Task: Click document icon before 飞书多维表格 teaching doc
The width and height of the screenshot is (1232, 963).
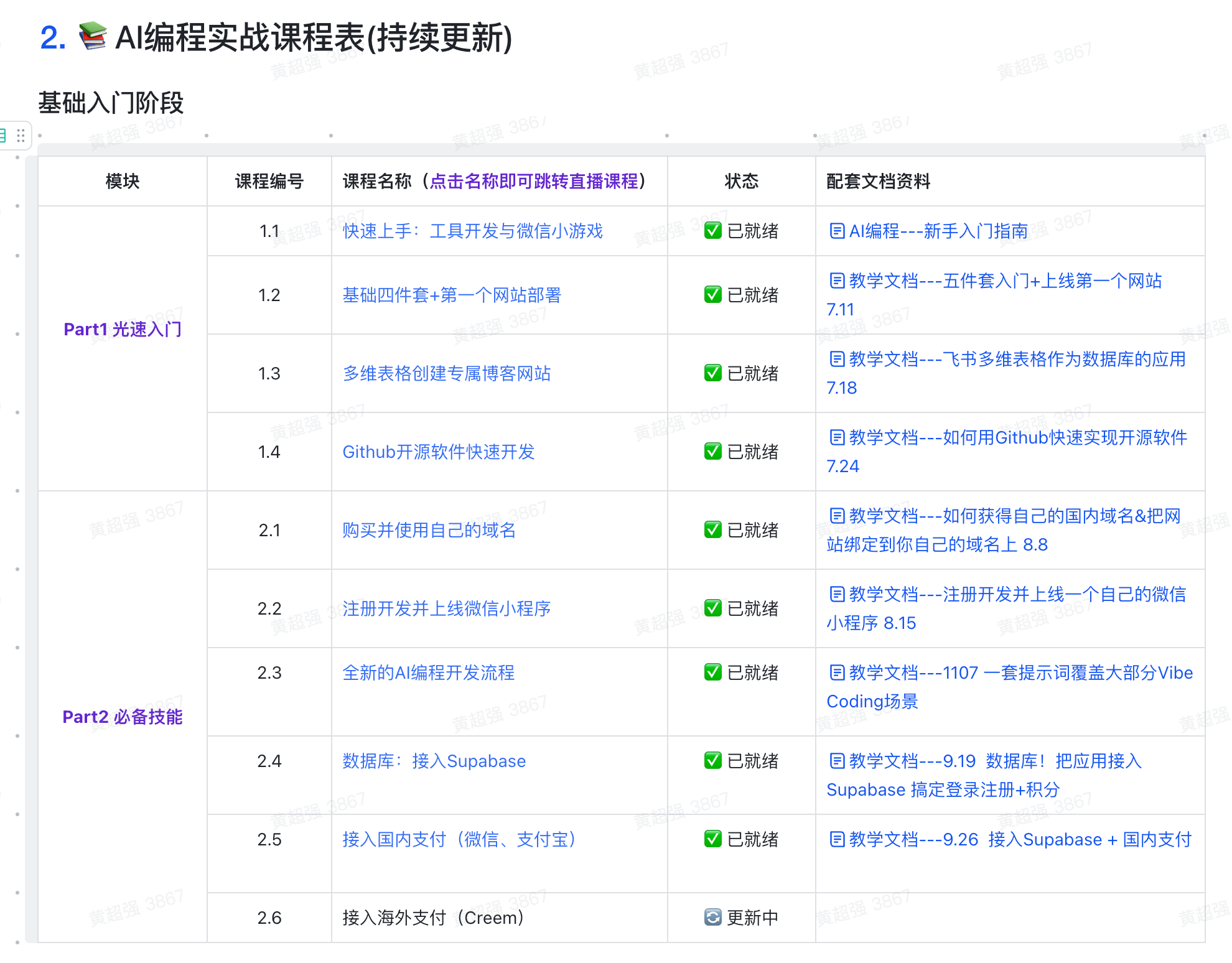Action: click(837, 359)
